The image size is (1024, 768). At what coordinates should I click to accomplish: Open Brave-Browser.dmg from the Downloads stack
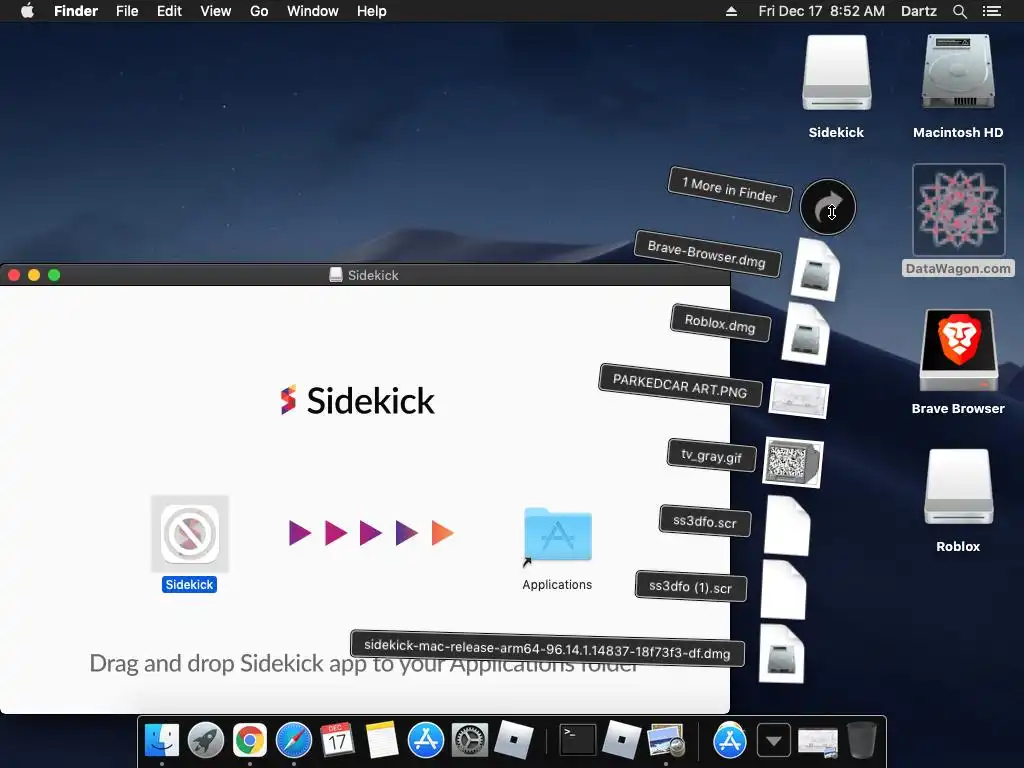pos(707,254)
